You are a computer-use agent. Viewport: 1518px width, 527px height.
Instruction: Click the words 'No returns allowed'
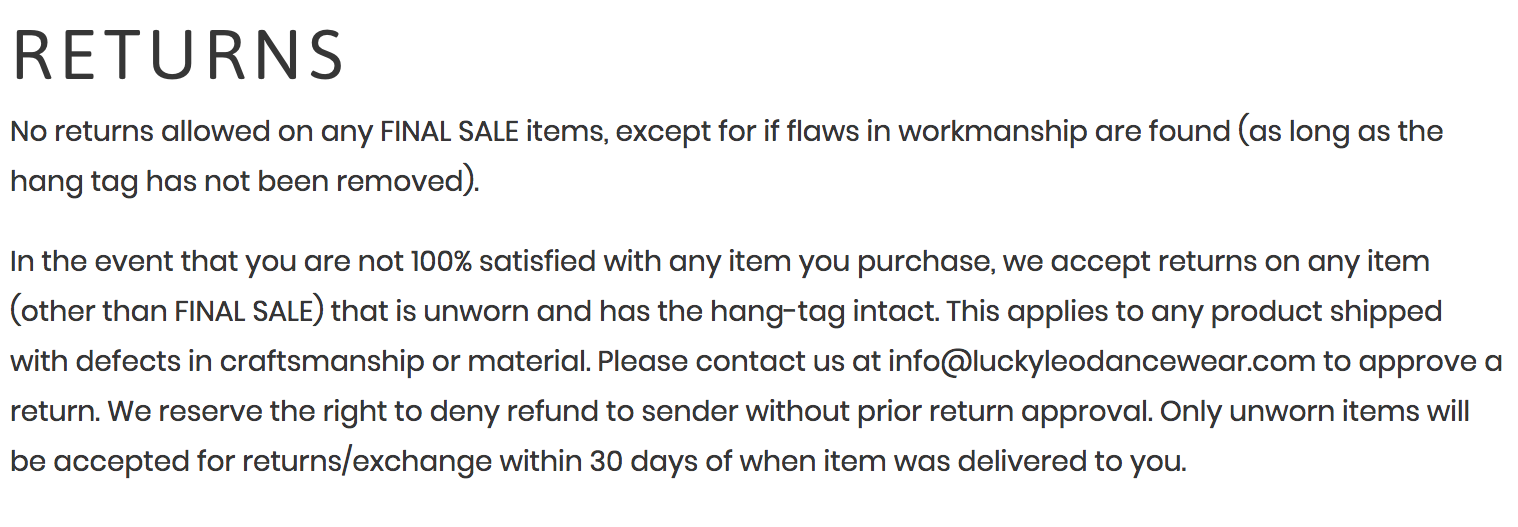[x=141, y=132]
